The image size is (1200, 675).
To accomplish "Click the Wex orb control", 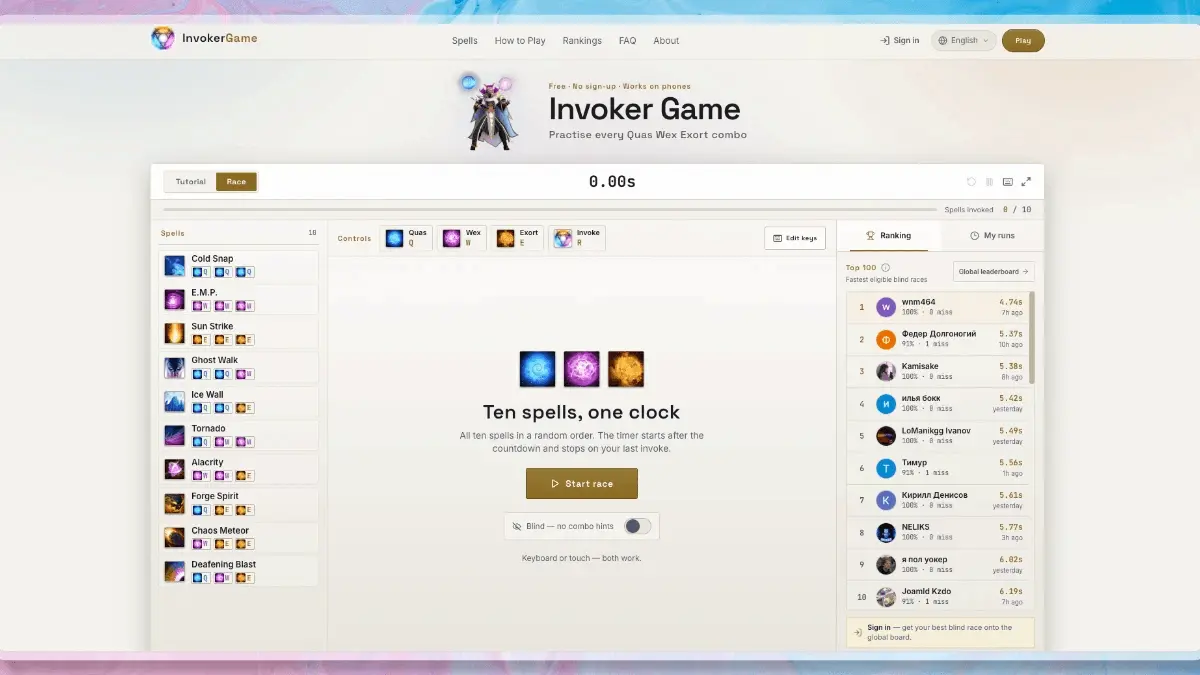I will (463, 238).
